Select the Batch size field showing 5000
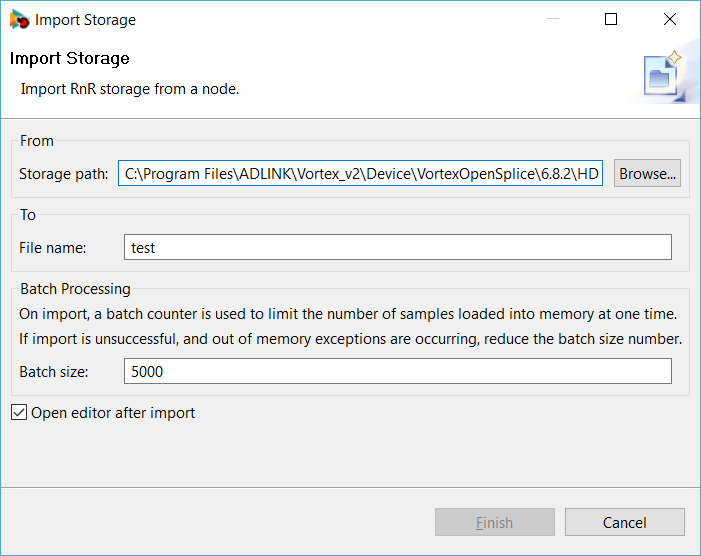Image resolution: width=701 pixels, height=556 pixels. pyautogui.click(x=397, y=371)
